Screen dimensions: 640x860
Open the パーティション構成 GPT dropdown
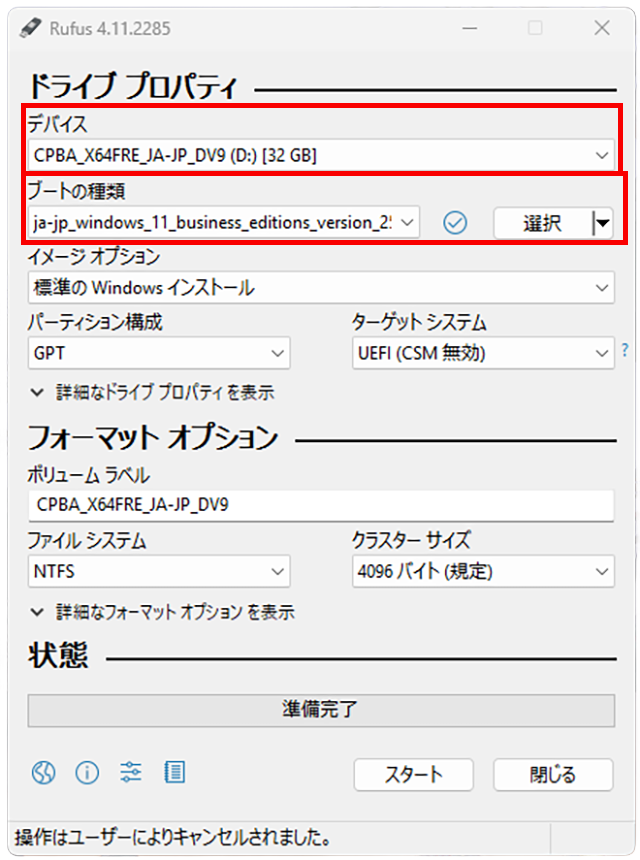159,353
